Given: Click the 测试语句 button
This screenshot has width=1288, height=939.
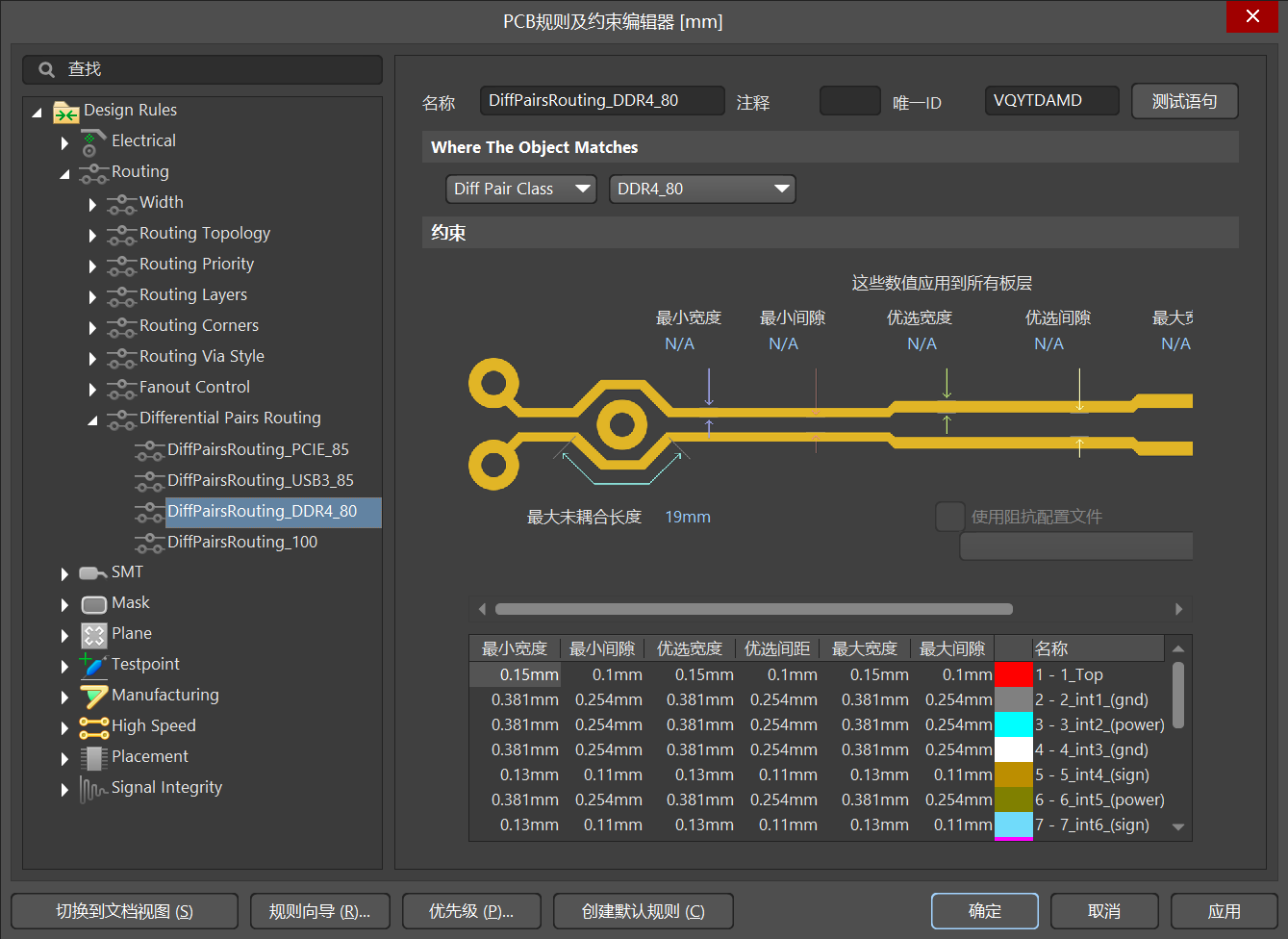Looking at the screenshot, I should click(1184, 101).
